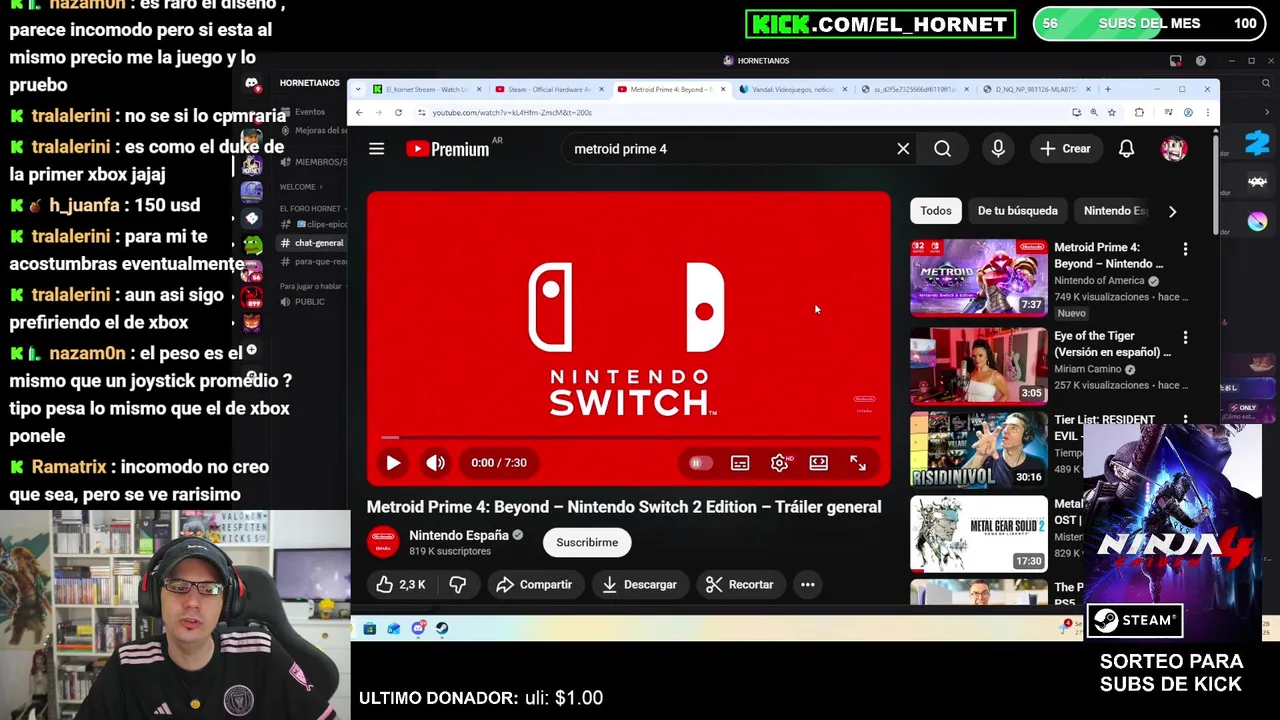Image resolution: width=1280 pixels, height=720 pixels.
Task: Reload the page with refresh icon
Action: pos(398,113)
